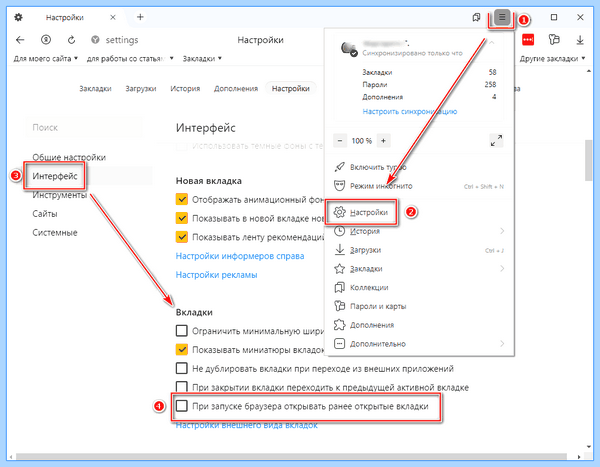Expand Дополнительно submenu chevron
The width and height of the screenshot is (600, 467).
pos(502,344)
